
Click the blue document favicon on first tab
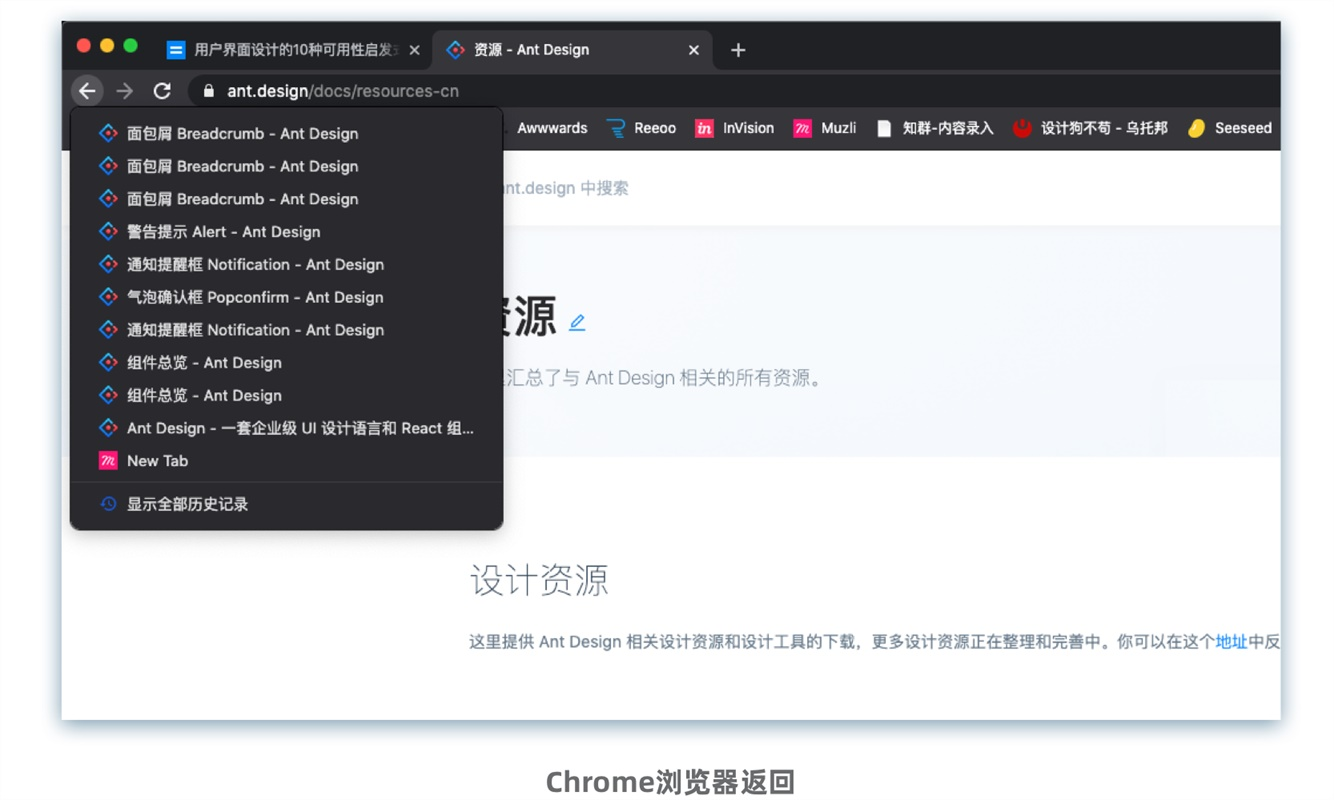176,50
